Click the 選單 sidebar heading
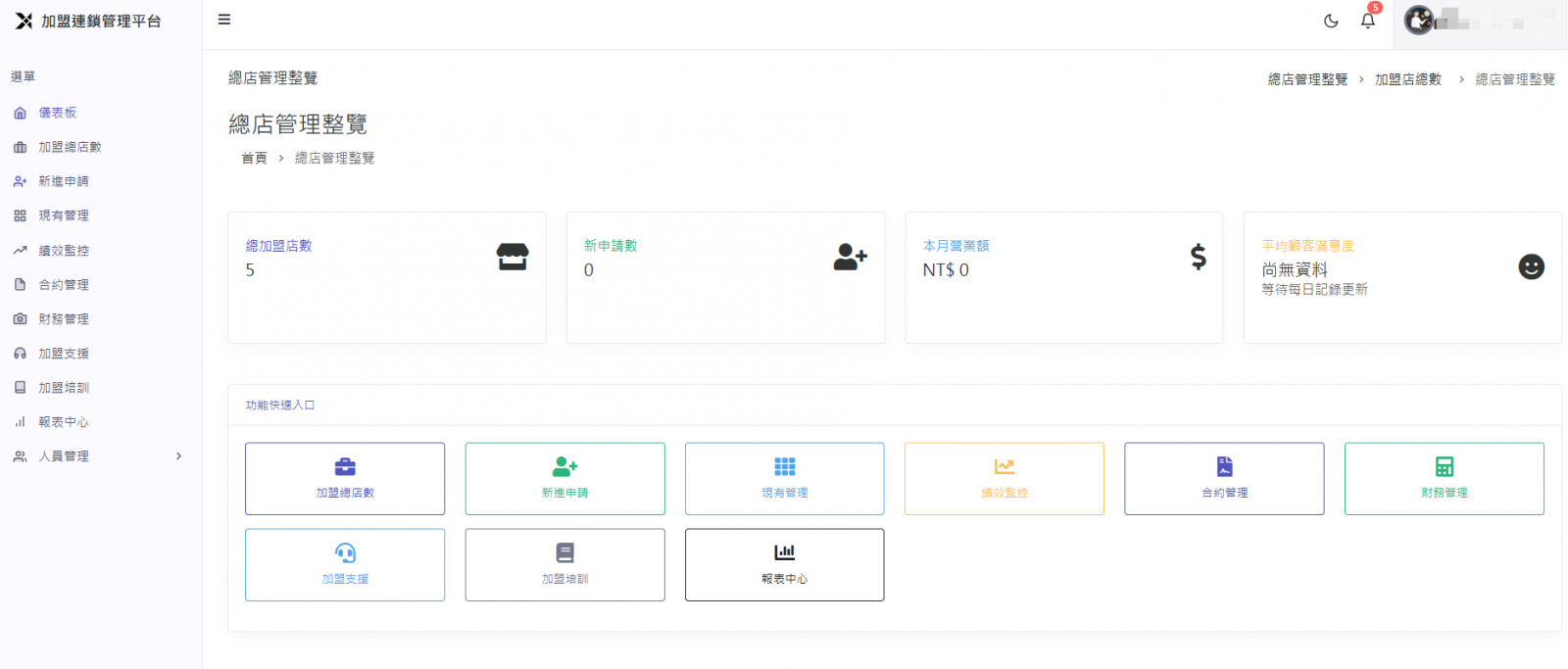 click(23, 76)
